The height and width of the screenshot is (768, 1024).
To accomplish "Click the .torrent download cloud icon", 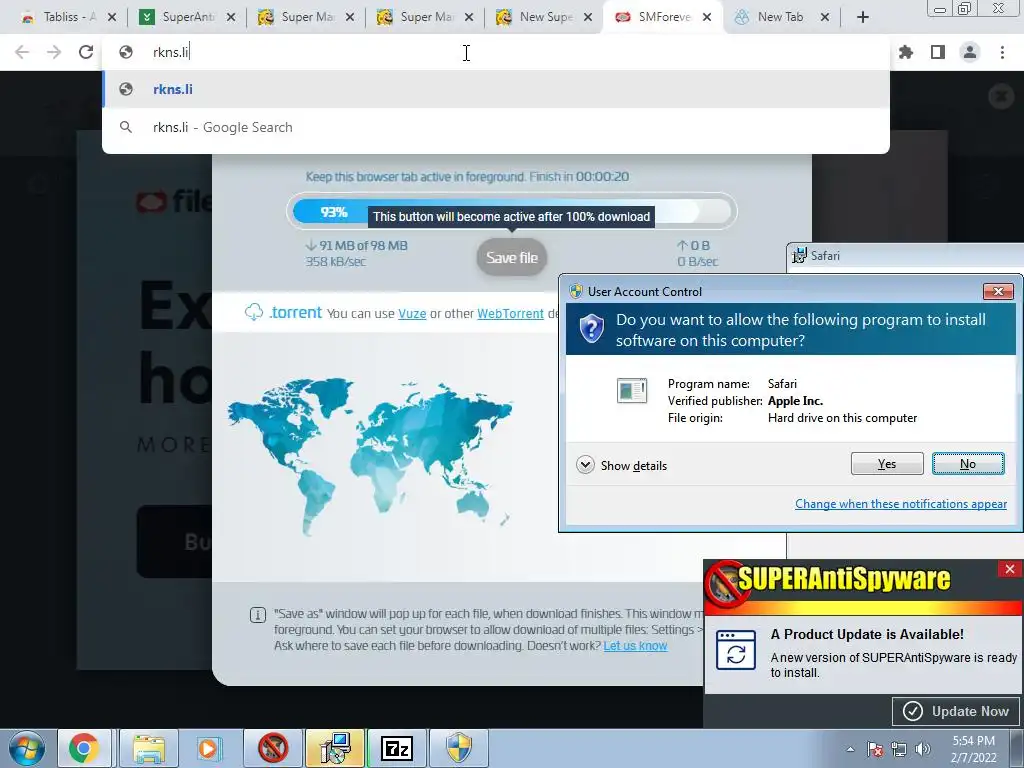I will pyautogui.click(x=253, y=312).
